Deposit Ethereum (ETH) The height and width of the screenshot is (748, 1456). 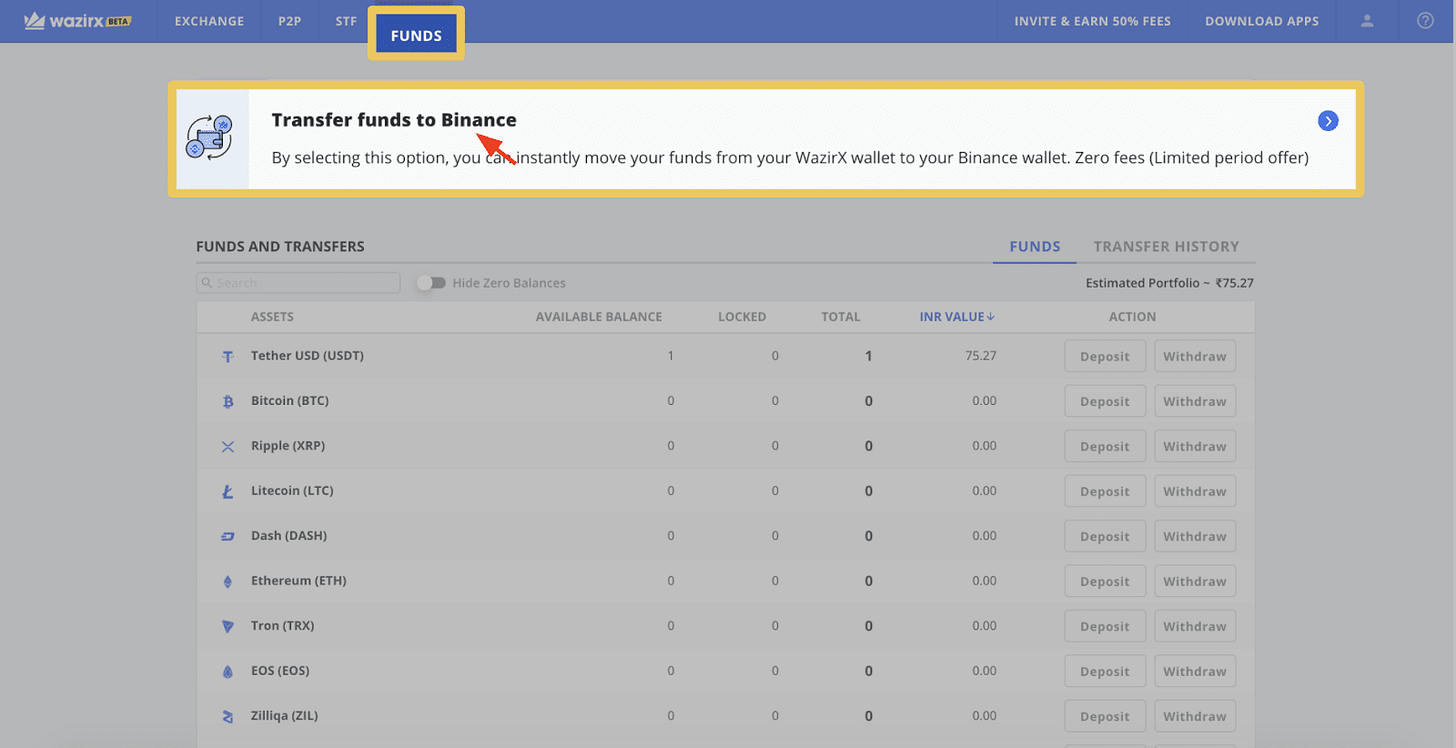click(1105, 582)
